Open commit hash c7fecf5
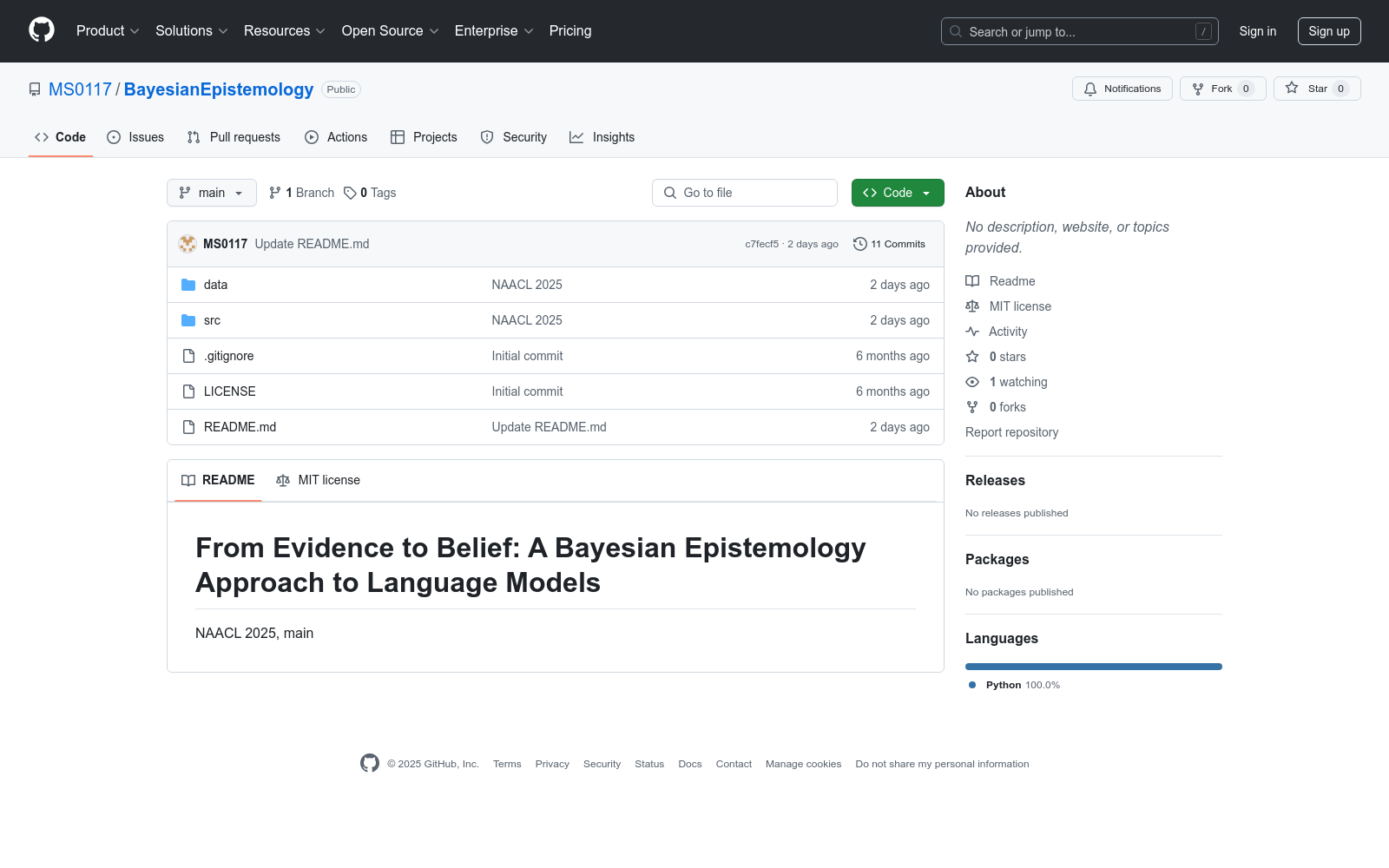 pos(761,244)
